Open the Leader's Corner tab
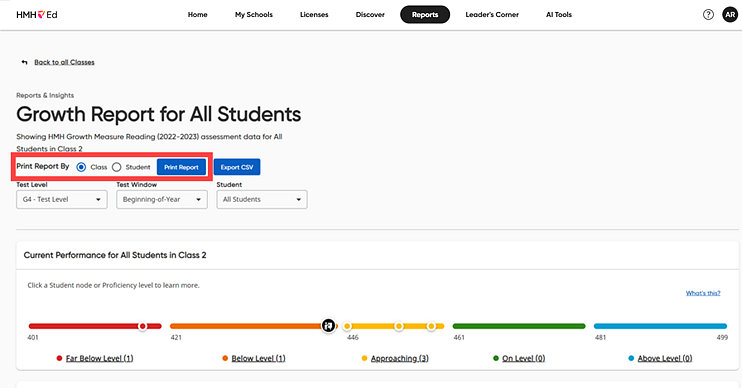742x388 pixels. click(x=492, y=15)
